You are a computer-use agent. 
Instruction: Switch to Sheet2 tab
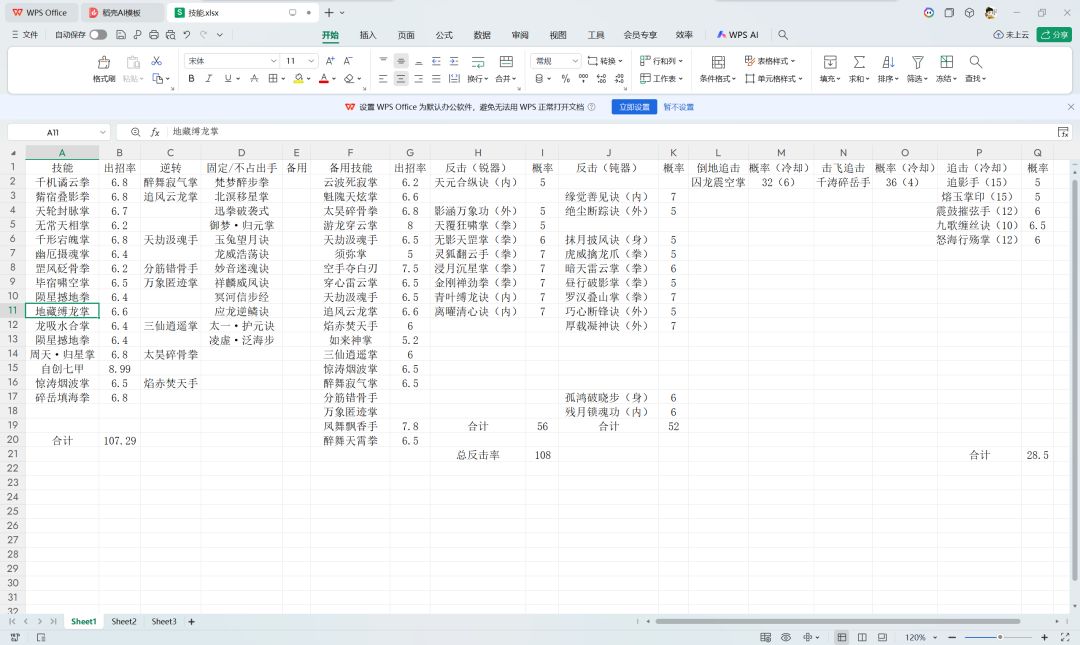[x=124, y=621]
